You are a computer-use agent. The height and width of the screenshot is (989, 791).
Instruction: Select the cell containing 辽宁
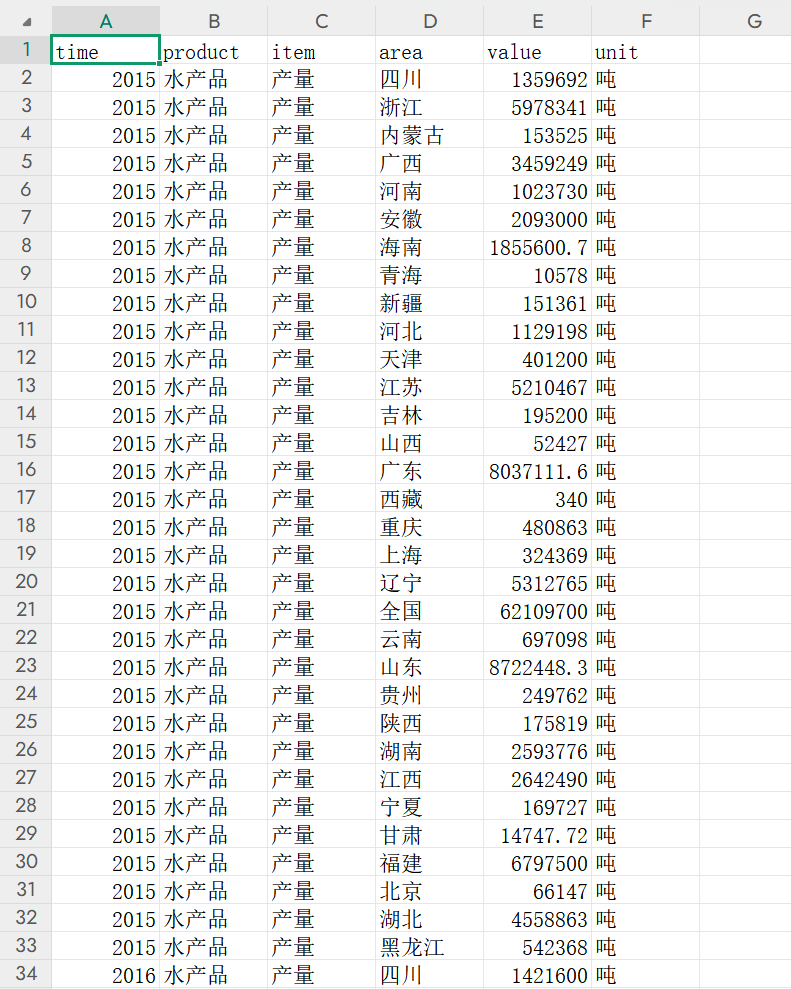click(x=430, y=582)
